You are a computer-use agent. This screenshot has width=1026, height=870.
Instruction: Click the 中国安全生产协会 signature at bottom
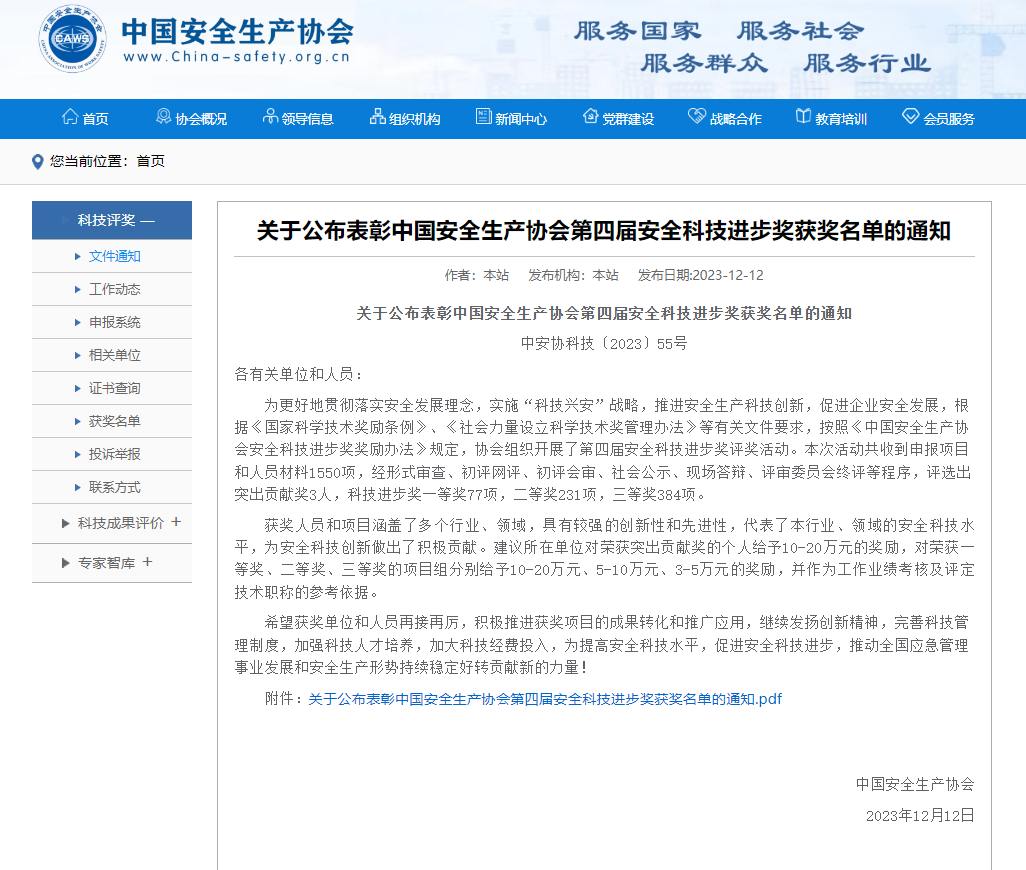(x=915, y=784)
